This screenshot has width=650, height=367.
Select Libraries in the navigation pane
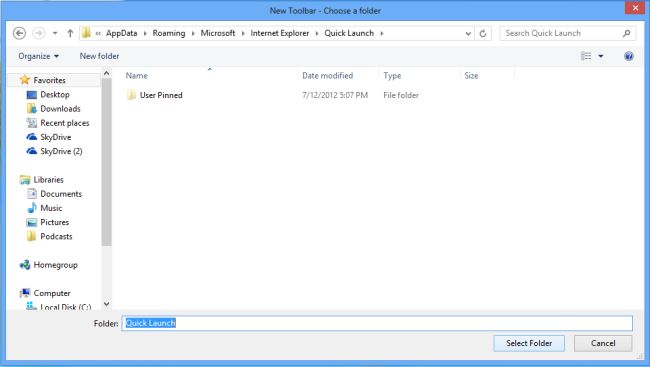coord(49,180)
